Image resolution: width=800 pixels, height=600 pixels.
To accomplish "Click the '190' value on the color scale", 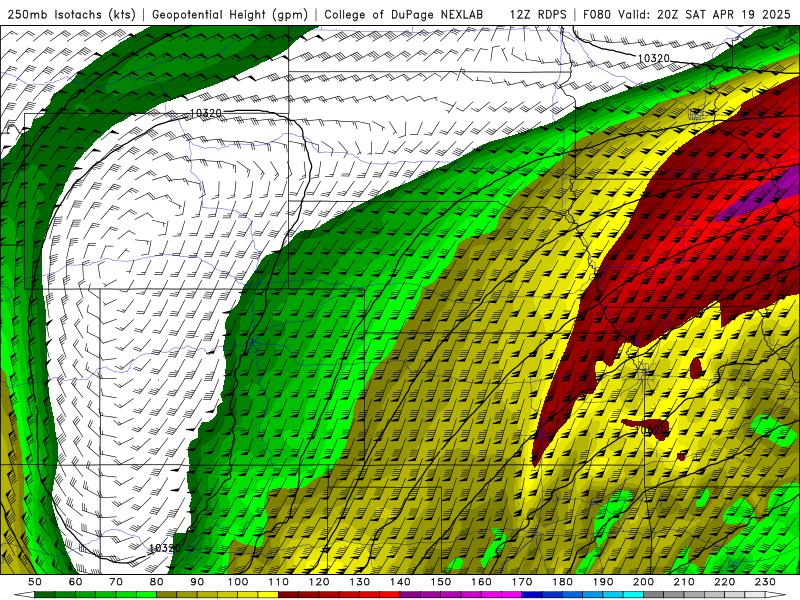I will [x=603, y=582].
